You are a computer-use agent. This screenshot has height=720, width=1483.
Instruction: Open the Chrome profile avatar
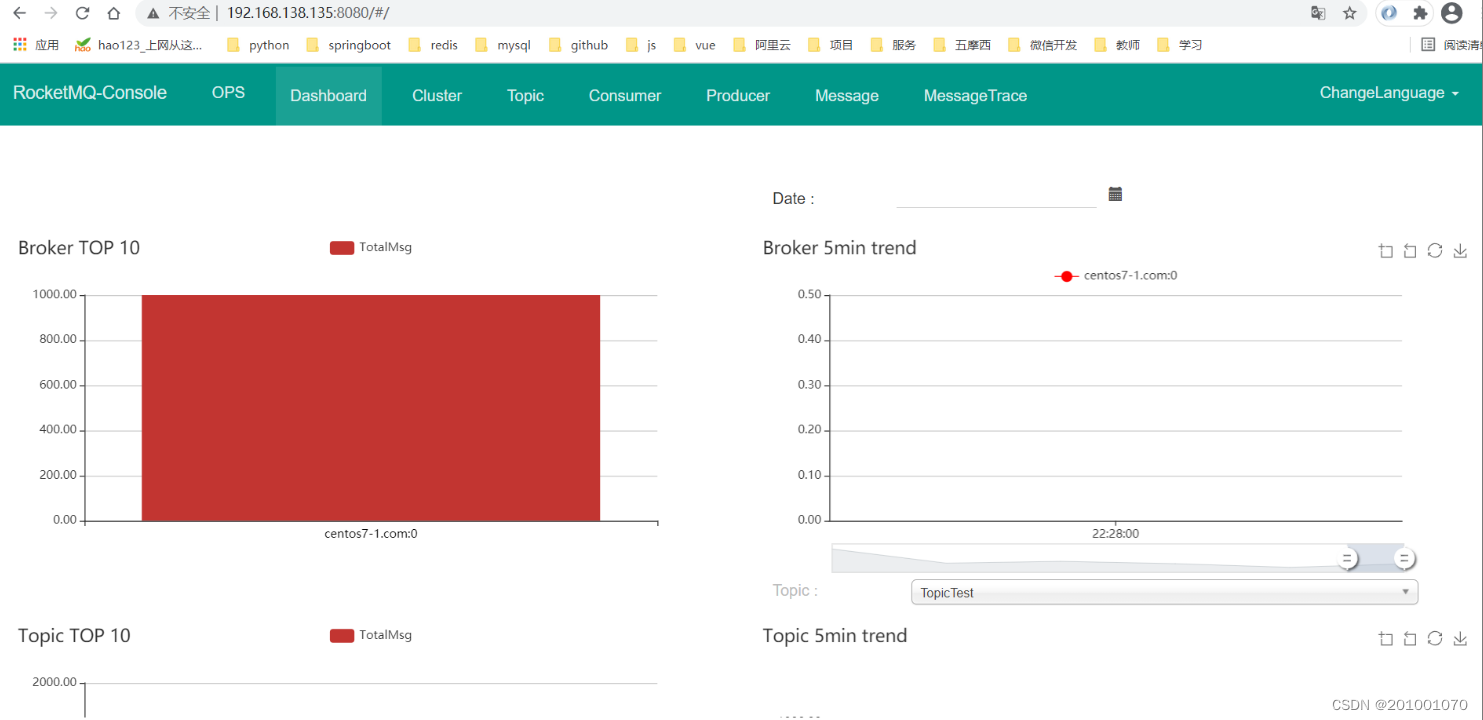point(1452,13)
